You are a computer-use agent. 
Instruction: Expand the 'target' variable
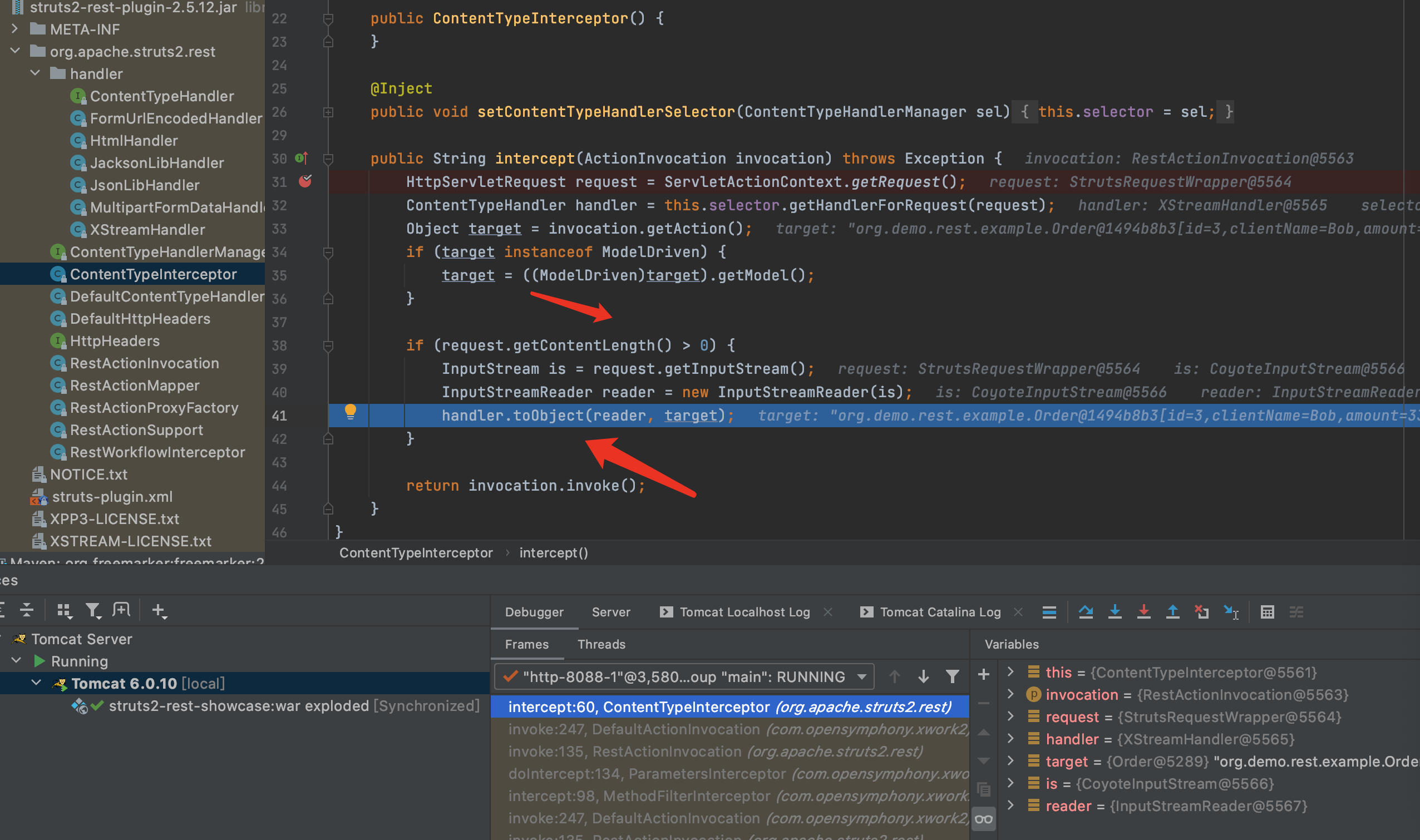coord(1010,761)
